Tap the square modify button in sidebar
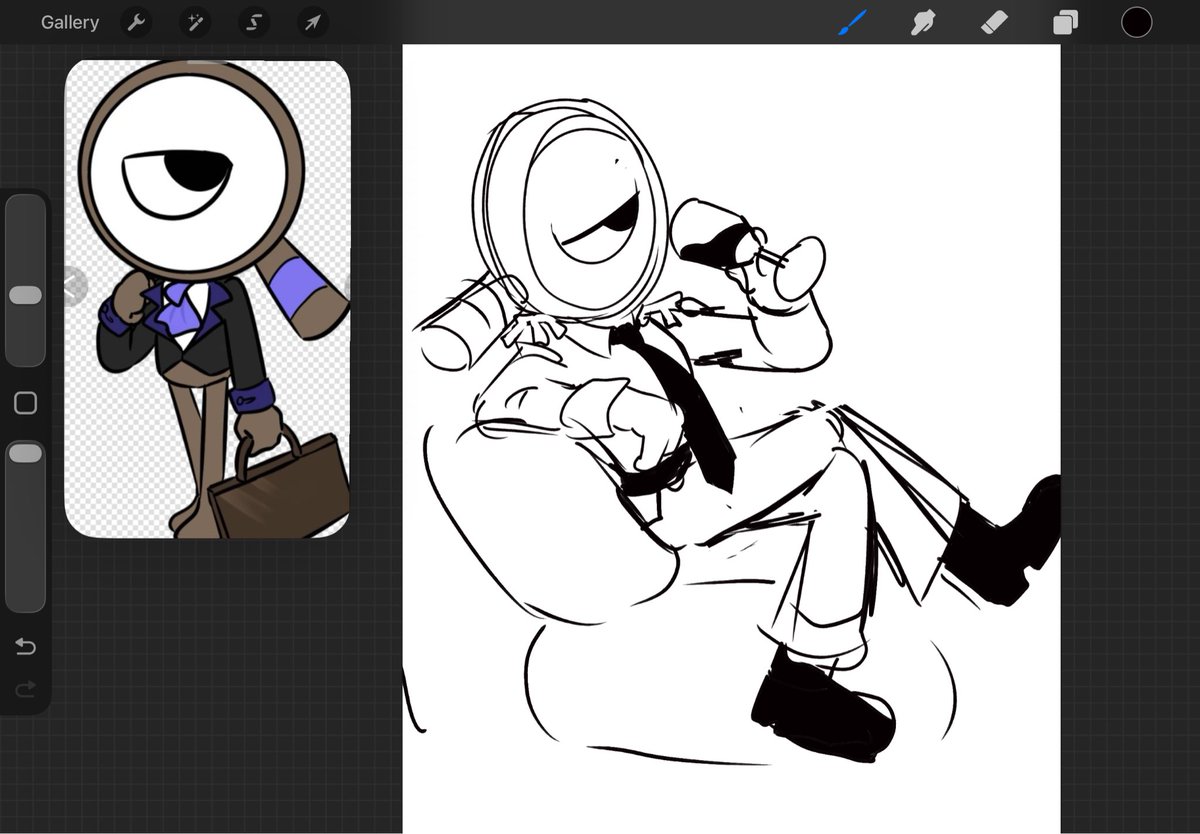 click(25, 403)
